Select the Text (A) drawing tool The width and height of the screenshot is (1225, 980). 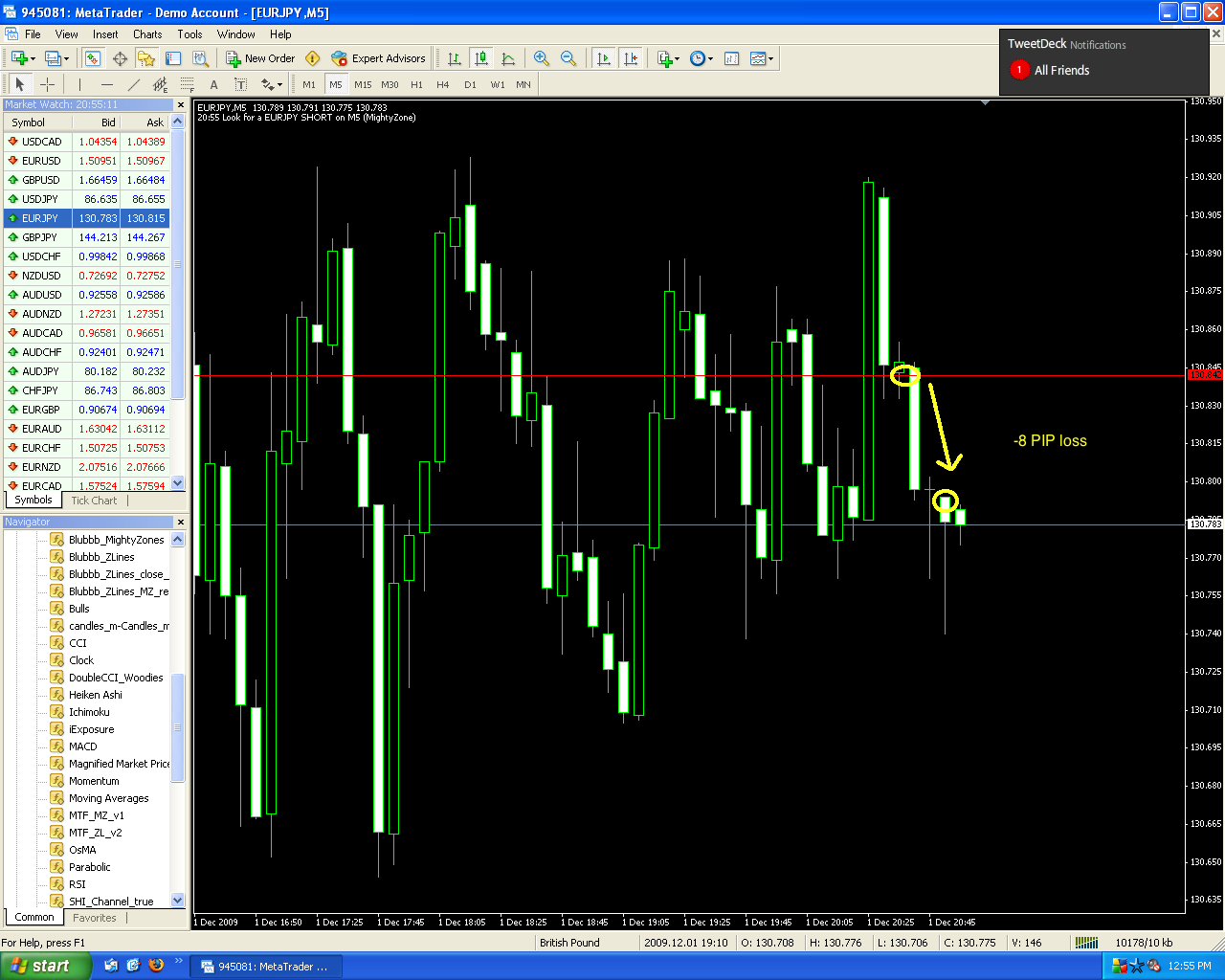pyautogui.click(x=214, y=84)
